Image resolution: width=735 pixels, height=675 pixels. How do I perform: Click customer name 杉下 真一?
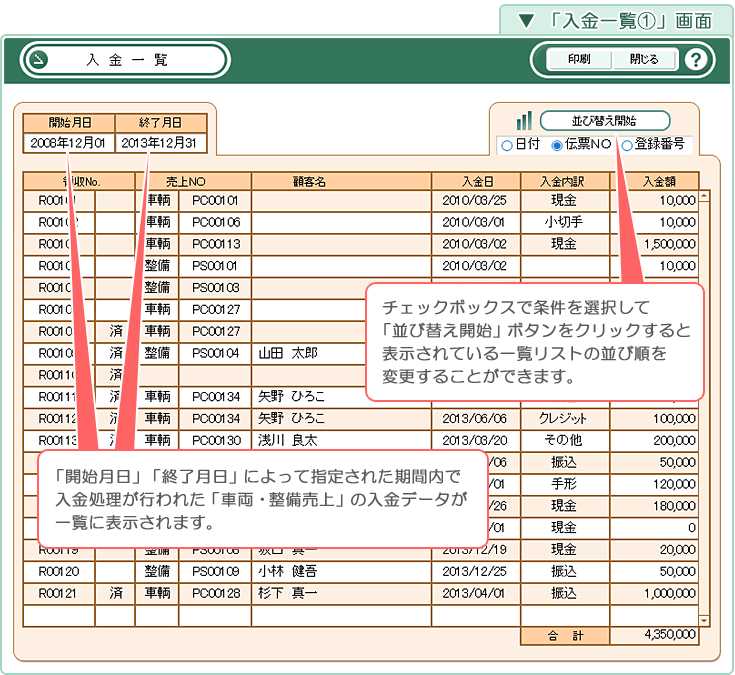[x=288, y=593]
